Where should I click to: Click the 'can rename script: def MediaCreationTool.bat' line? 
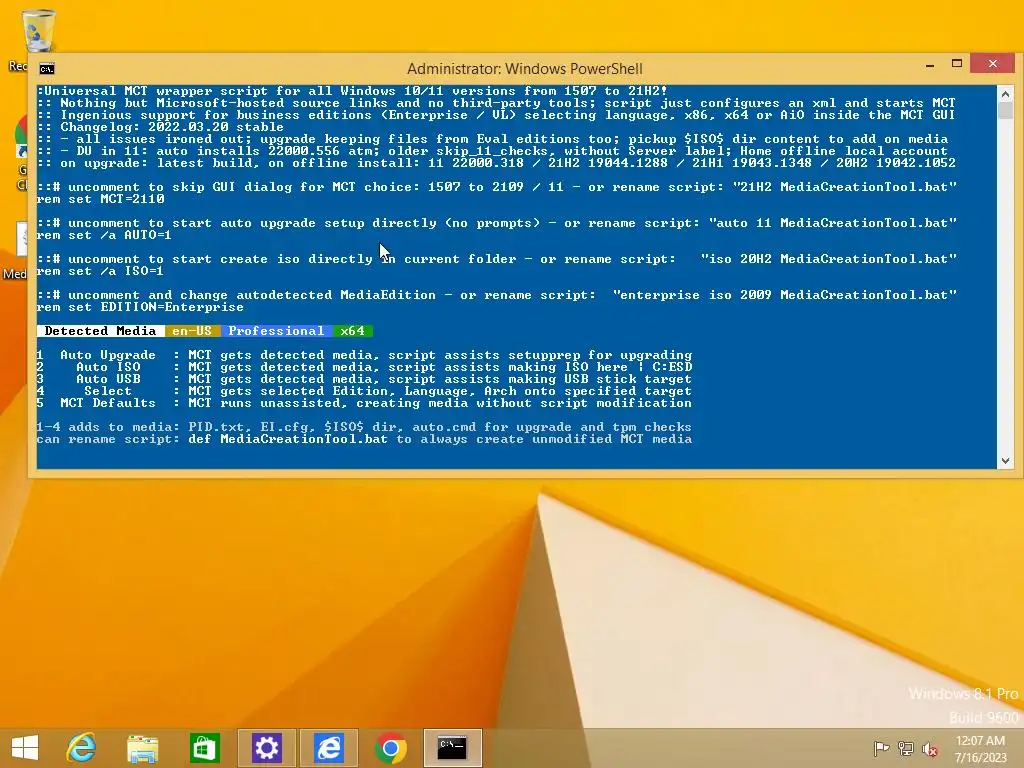click(364, 439)
